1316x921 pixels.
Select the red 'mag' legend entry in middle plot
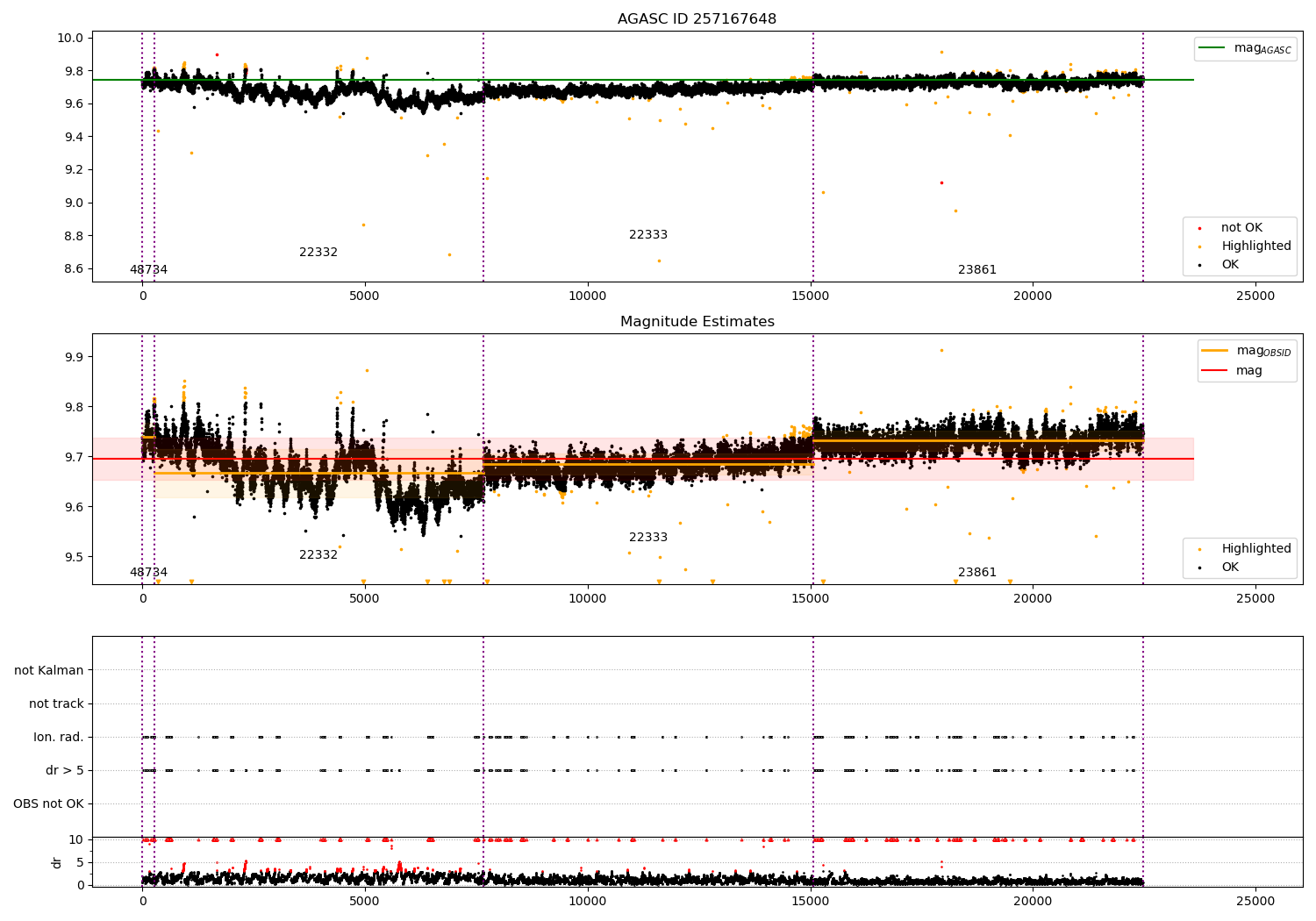pyautogui.click(x=1232, y=370)
